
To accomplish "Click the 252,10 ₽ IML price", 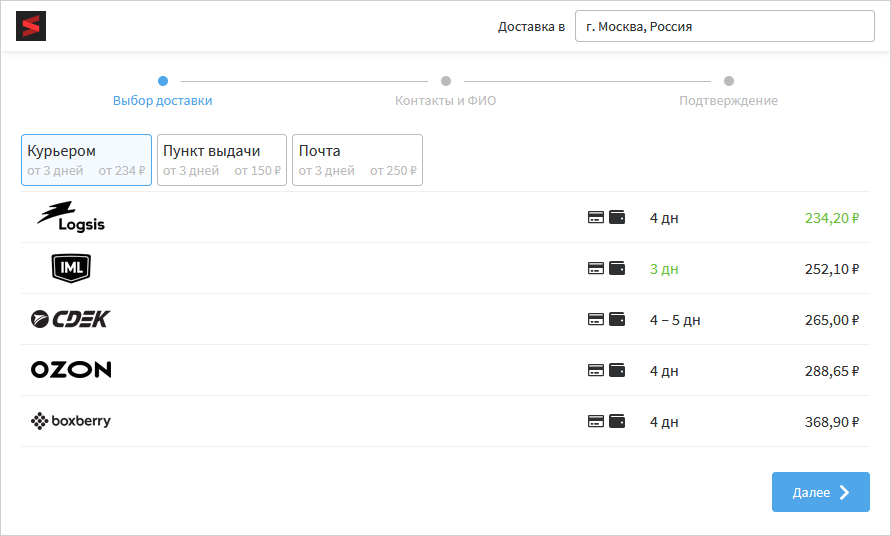I will click(832, 269).
